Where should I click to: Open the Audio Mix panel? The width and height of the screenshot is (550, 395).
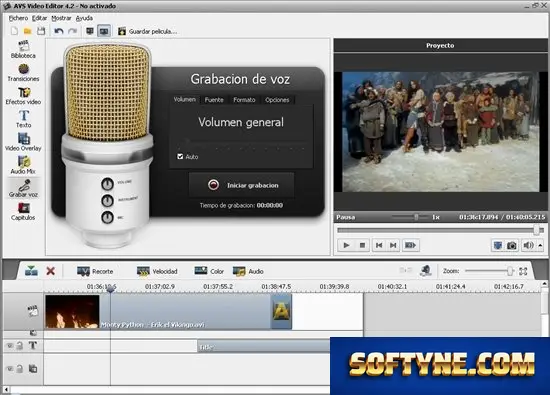click(23, 165)
